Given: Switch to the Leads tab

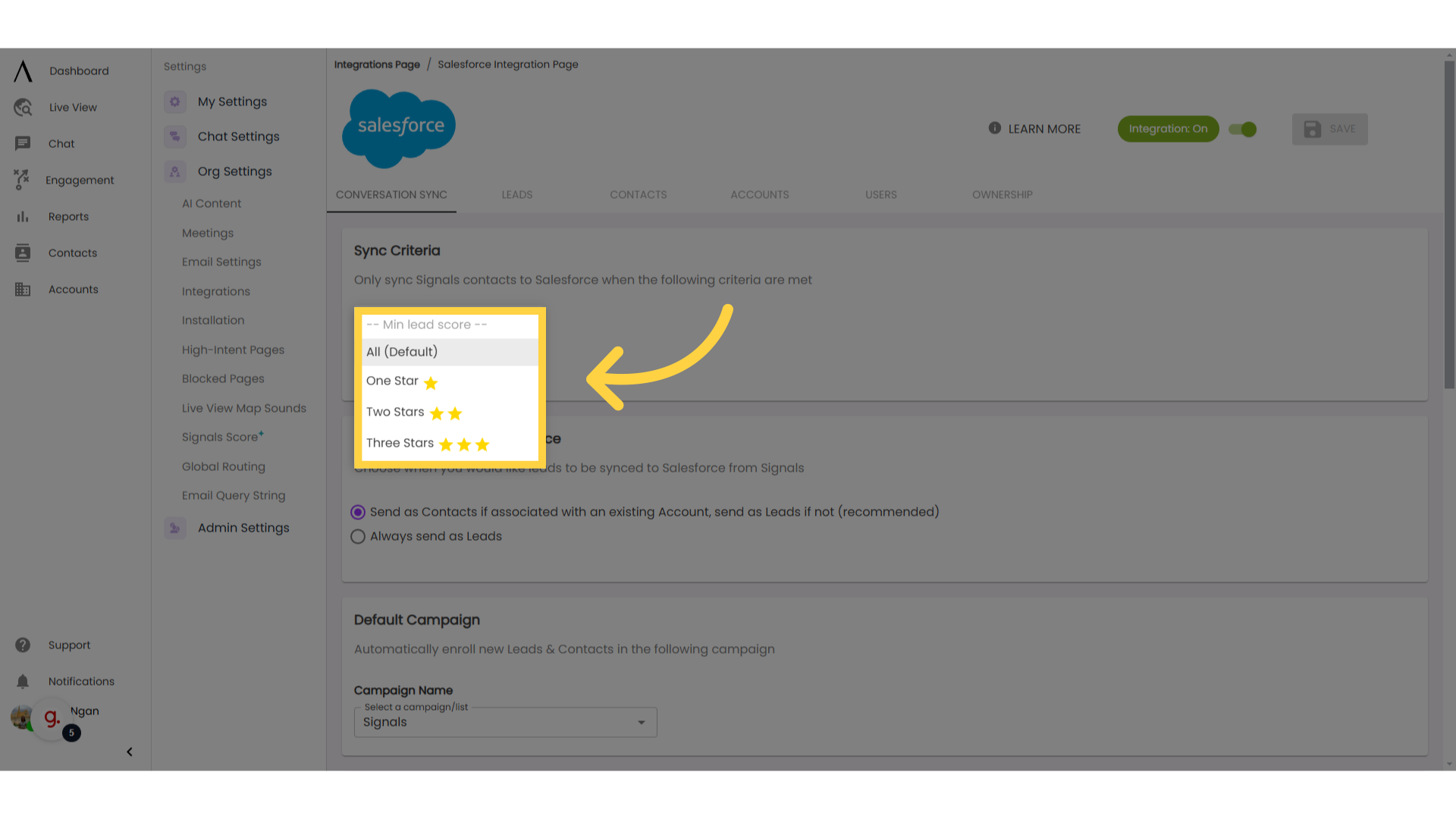Looking at the screenshot, I should 516,194.
